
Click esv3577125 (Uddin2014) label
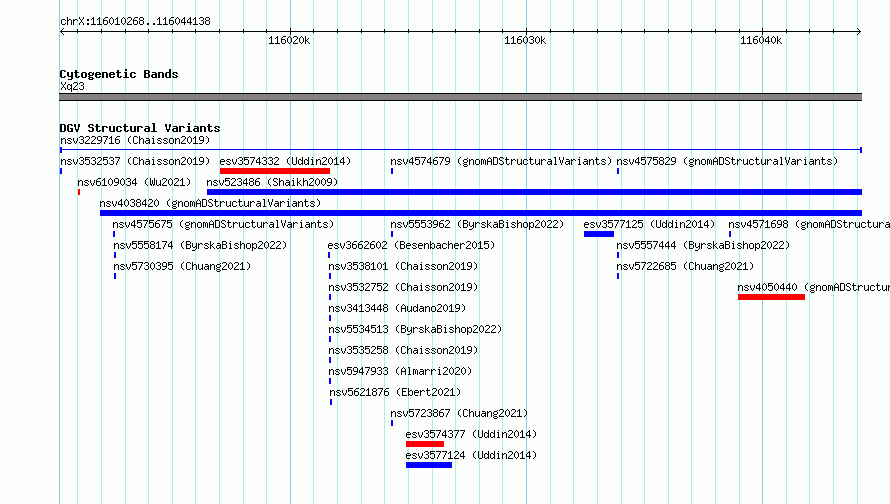(x=649, y=224)
